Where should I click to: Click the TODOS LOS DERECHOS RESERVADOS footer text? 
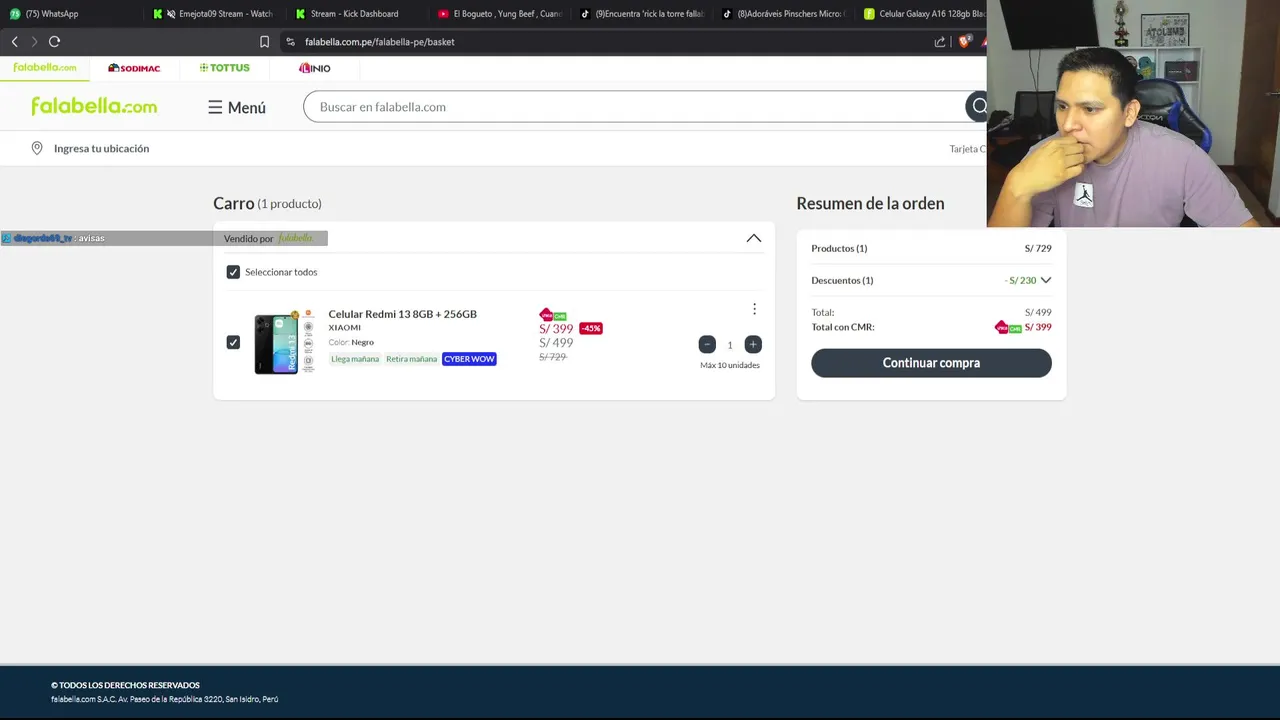(125, 685)
